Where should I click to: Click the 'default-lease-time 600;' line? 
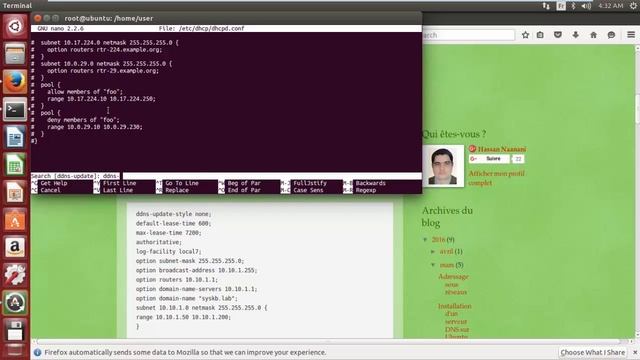173,223
